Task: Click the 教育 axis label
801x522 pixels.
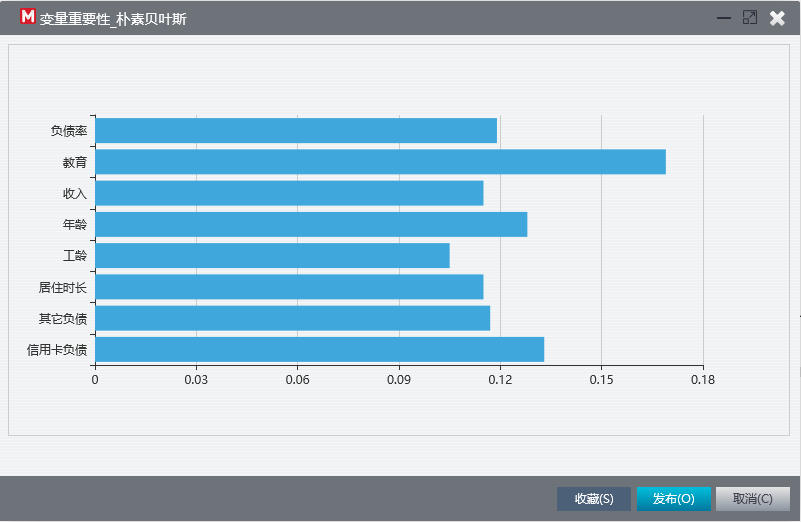Action: pos(75,162)
